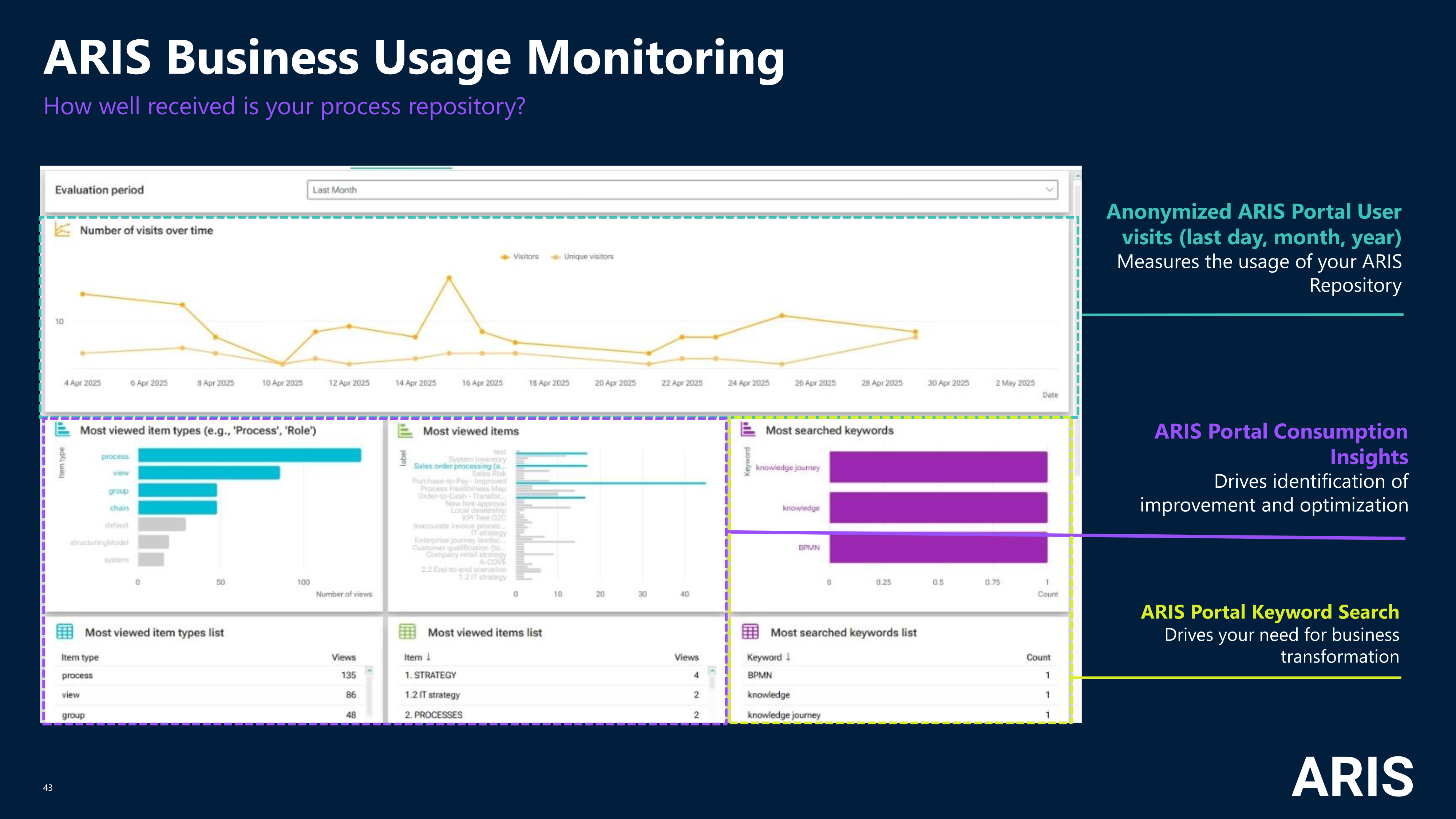Select the process row in item types list
Screen dimensions: 1456x819
(209, 676)
